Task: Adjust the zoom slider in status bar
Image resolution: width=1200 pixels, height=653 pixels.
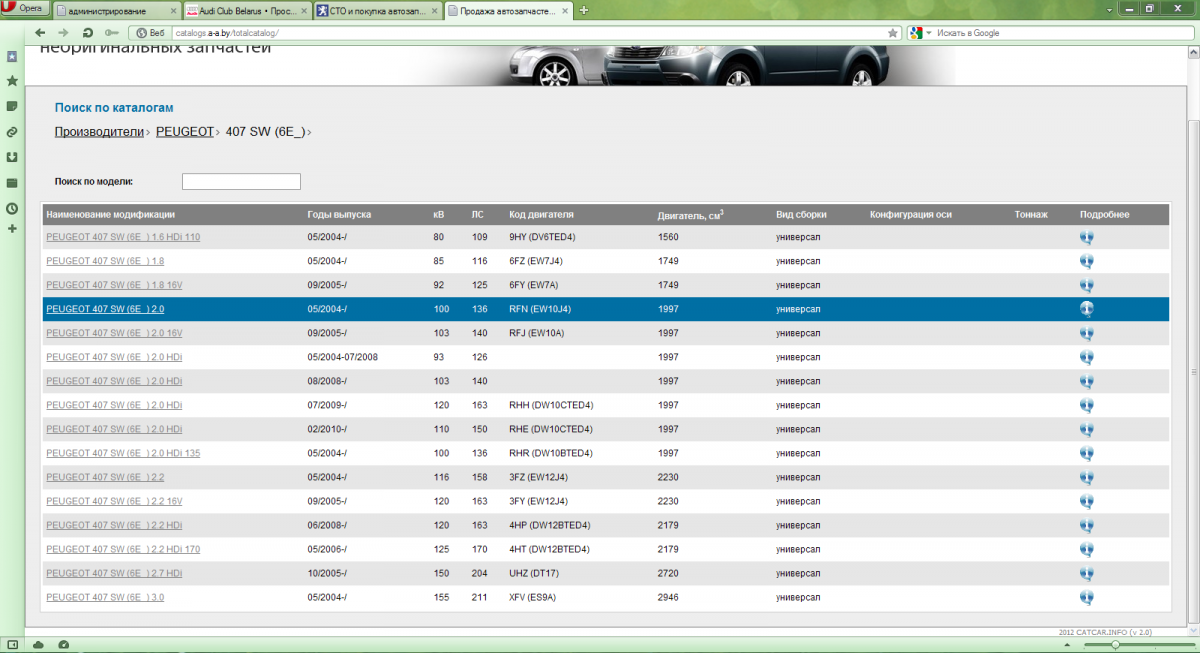Action: coord(1116,644)
